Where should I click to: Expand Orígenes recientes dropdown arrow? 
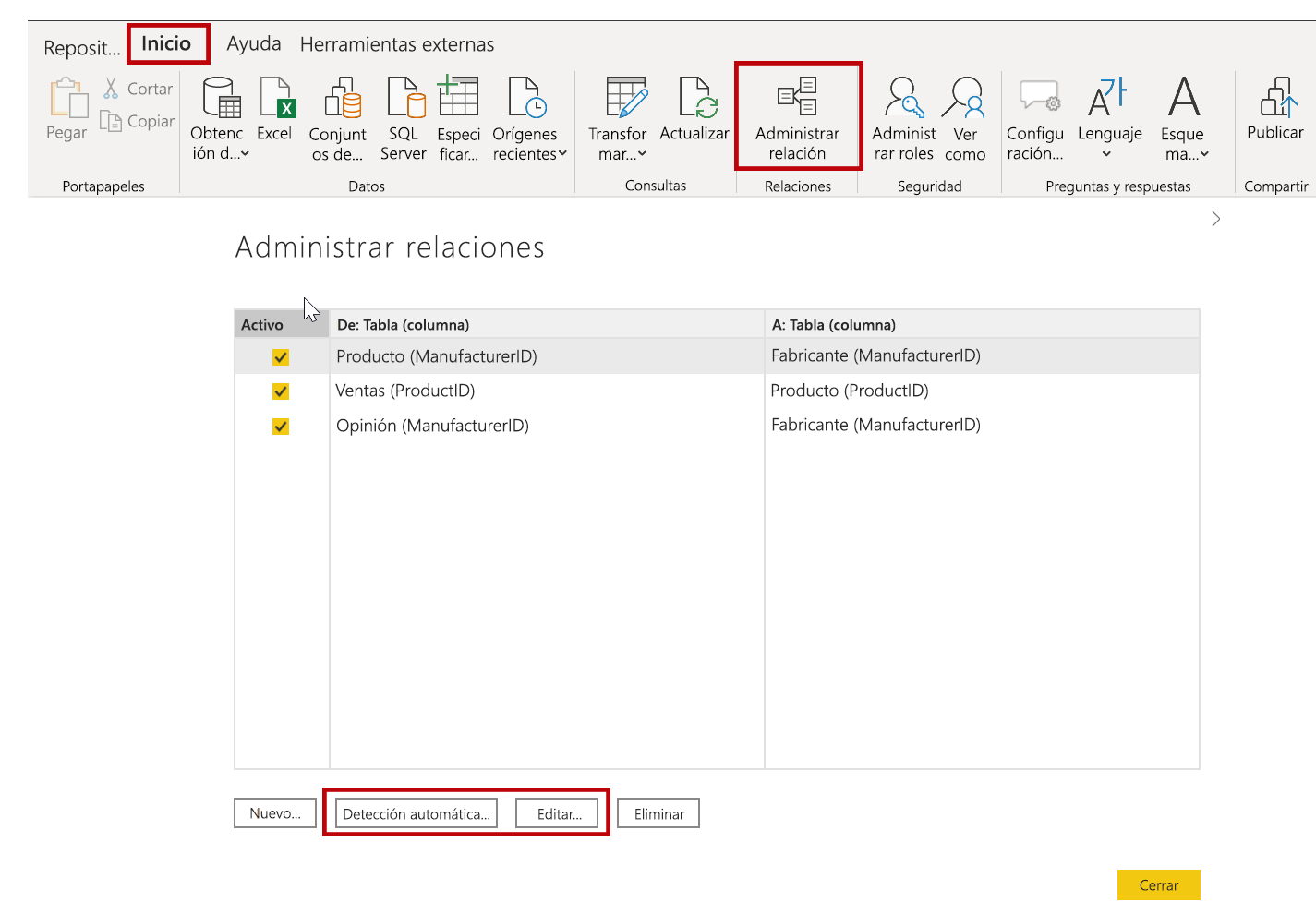562,154
